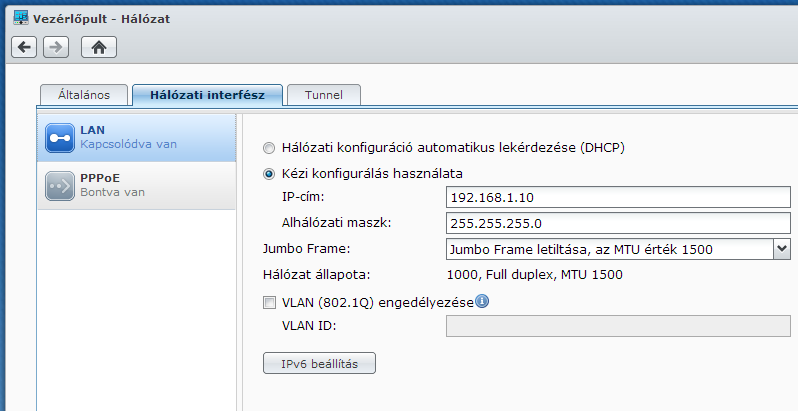Switch to the Tunnel tab
798x411 pixels.
pos(324,95)
